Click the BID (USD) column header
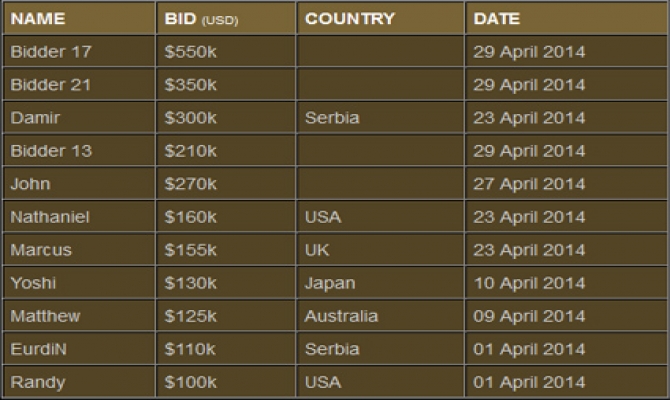Image resolution: width=670 pixels, height=400 pixels. pos(200,18)
